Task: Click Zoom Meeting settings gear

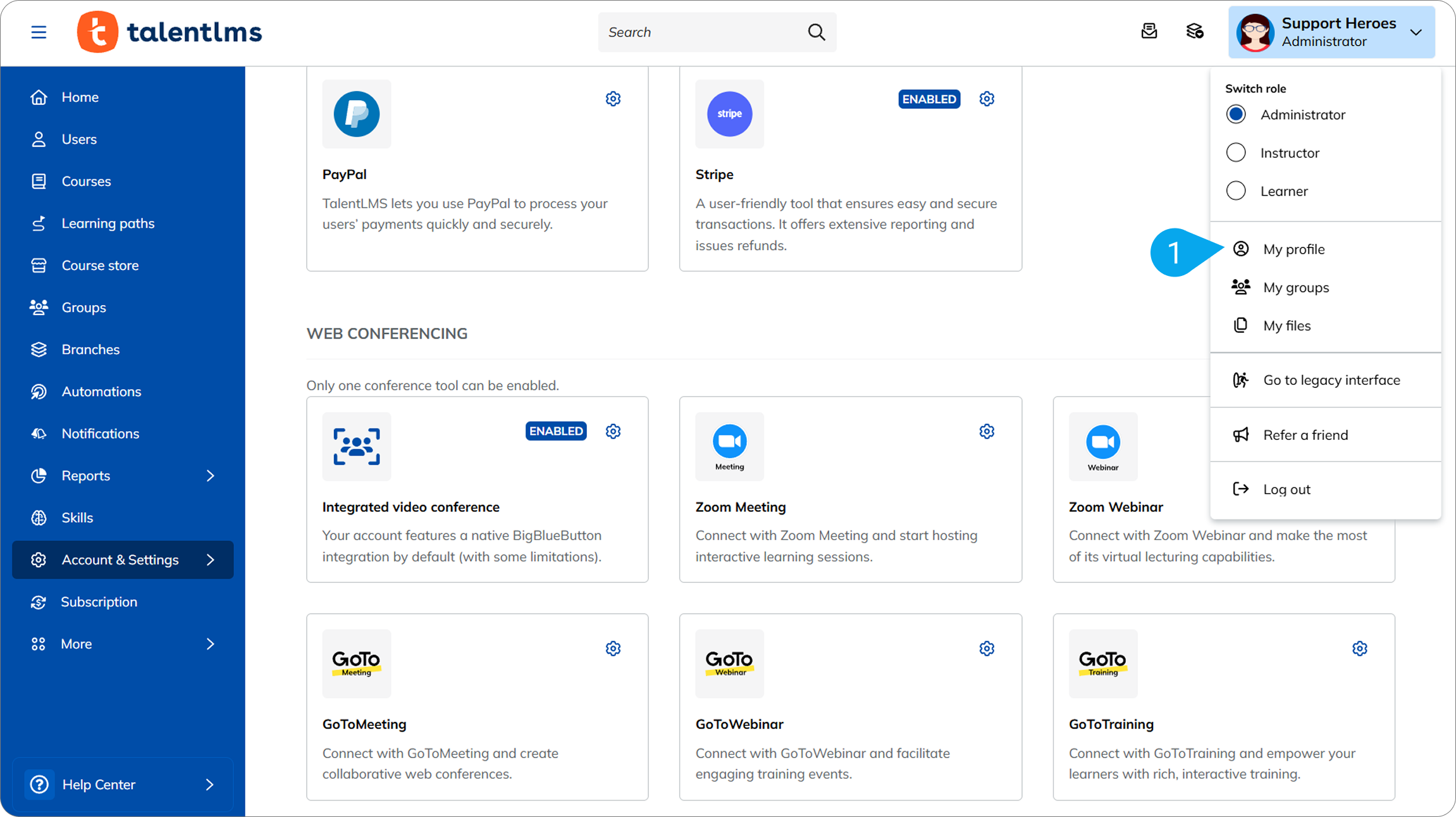Action: (x=987, y=432)
